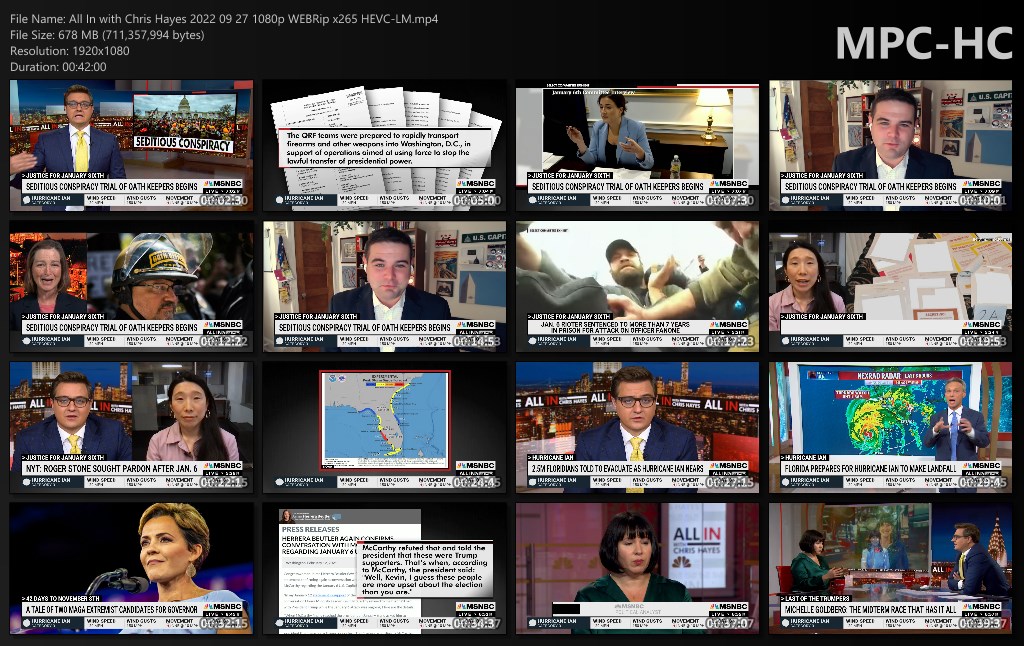Viewport: 1024px width, 646px height.
Task: Select the split-screen thumbnail at 00:22:15
Action: (131, 428)
